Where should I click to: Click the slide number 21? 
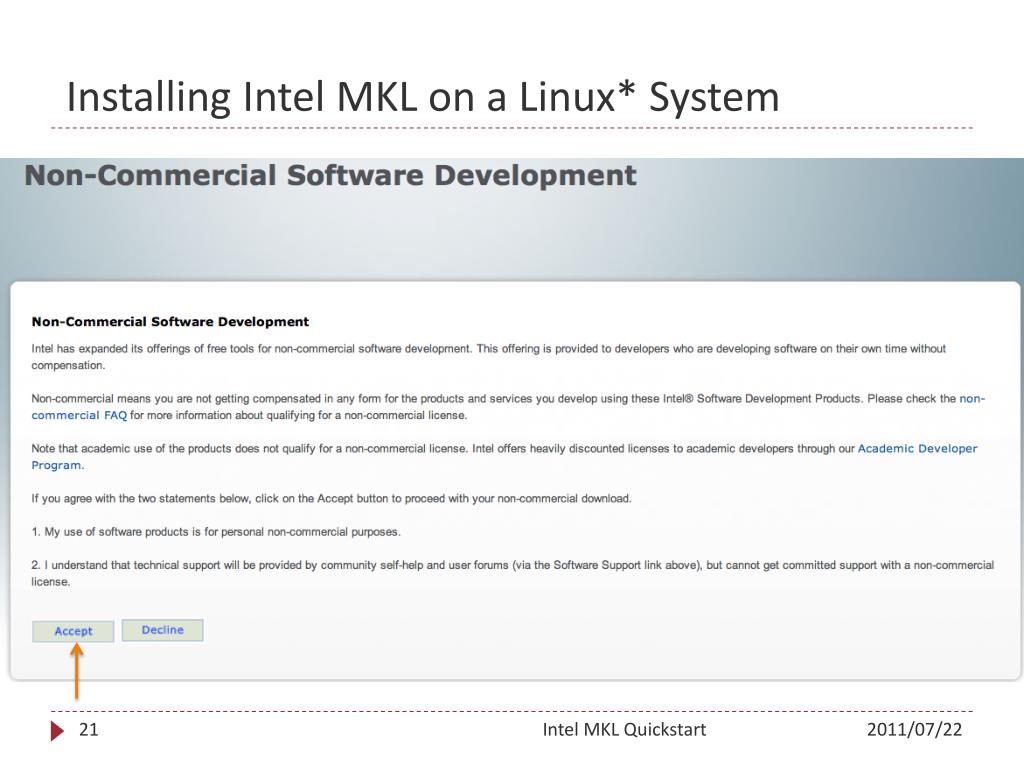[88, 729]
